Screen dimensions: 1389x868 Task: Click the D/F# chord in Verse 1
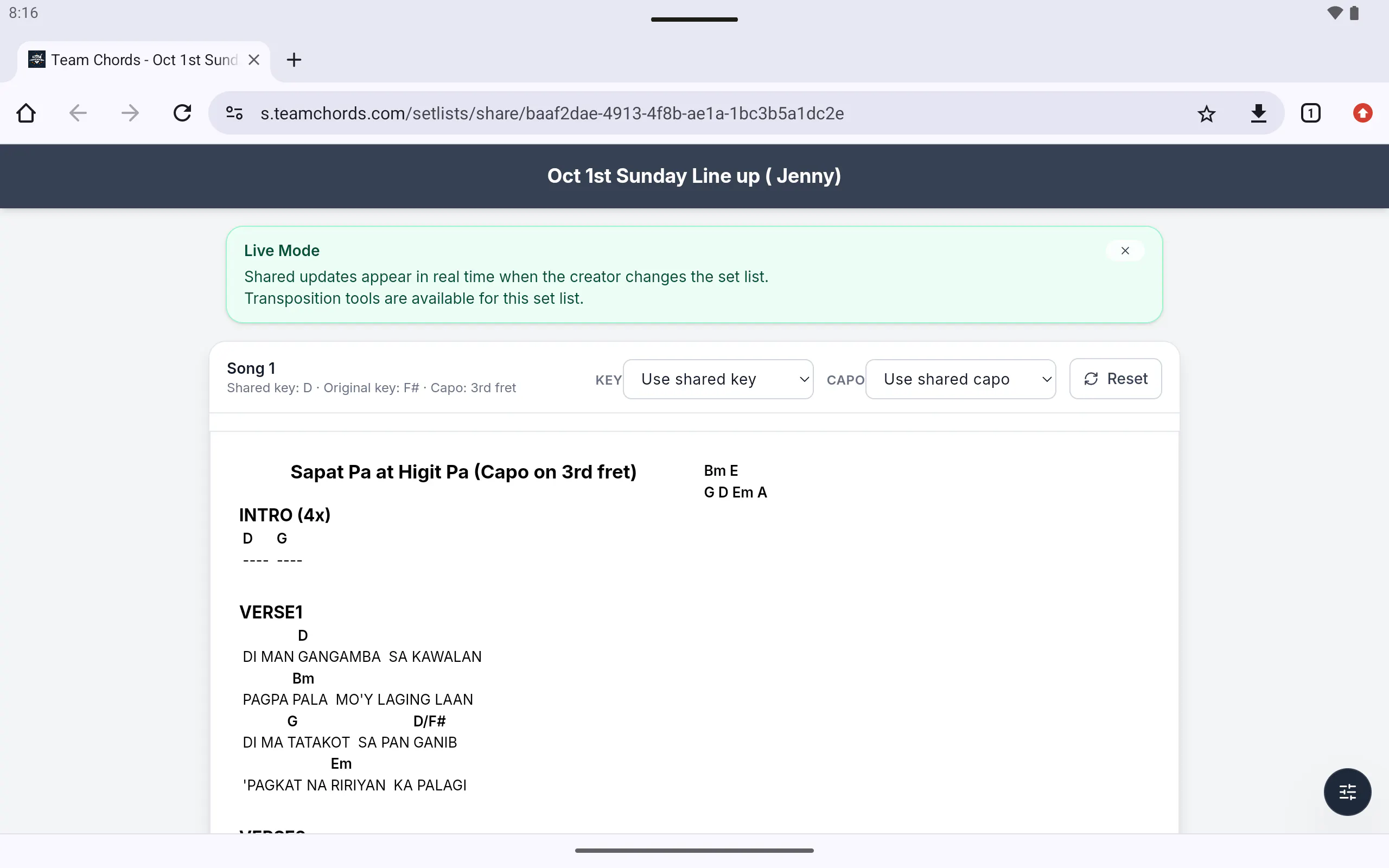click(x=429, y=721)
